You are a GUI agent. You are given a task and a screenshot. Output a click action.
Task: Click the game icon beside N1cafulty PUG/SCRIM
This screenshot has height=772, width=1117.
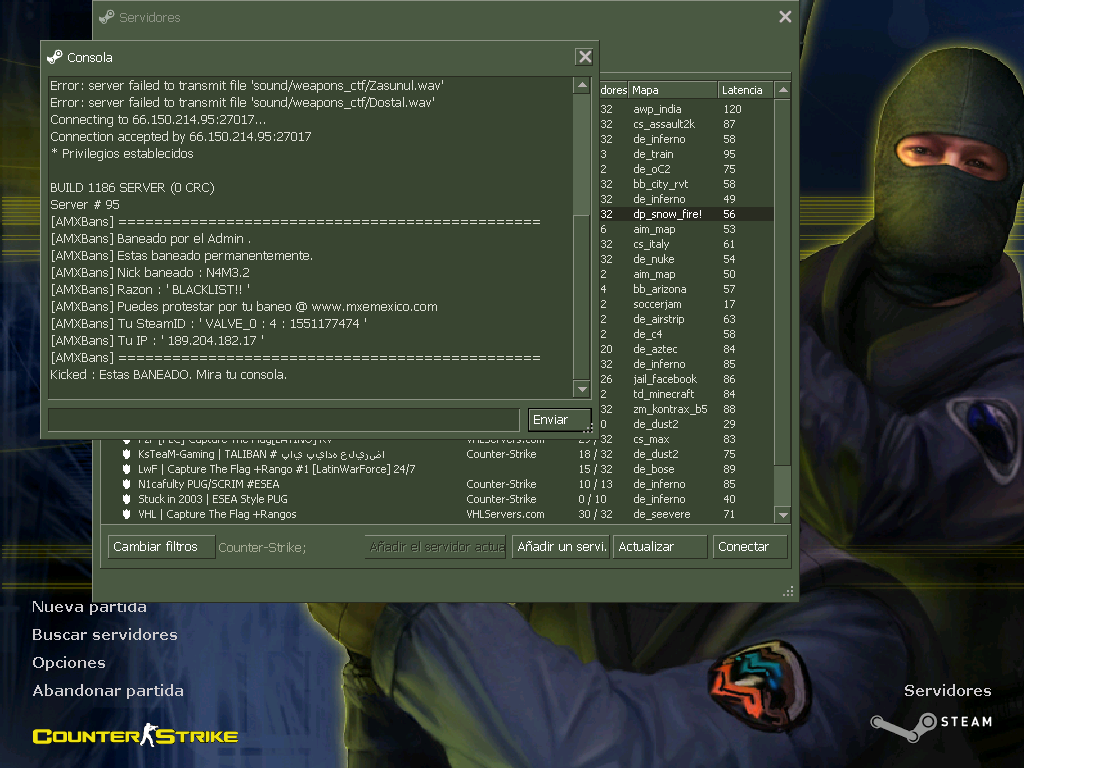click(x=126, y=484)
